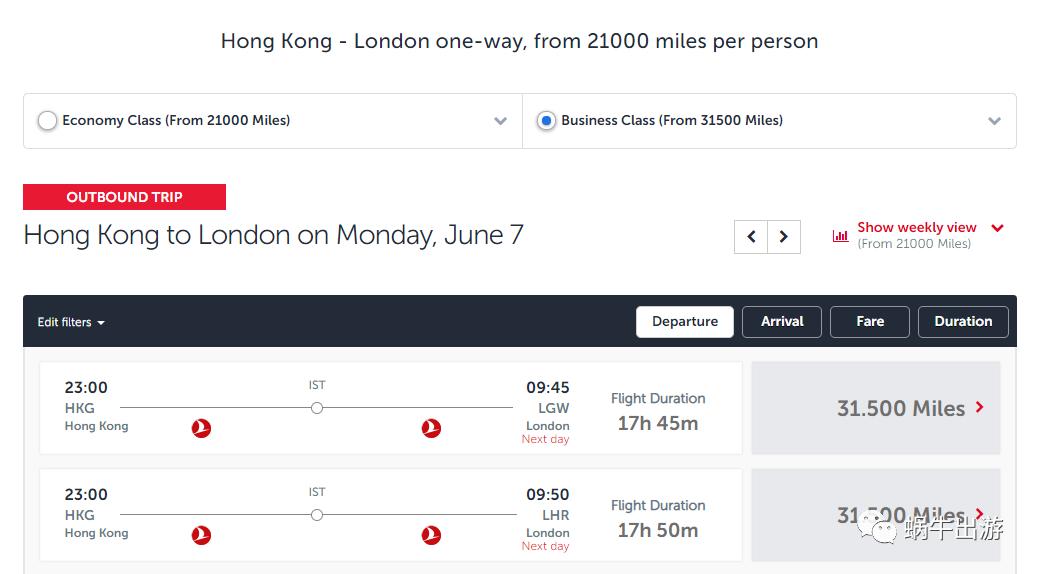This screenshot has height=574, width=1037.
Task: Click IST stopover marker on LGW flight
Action: pyautogui.click(x=317, y=408)
